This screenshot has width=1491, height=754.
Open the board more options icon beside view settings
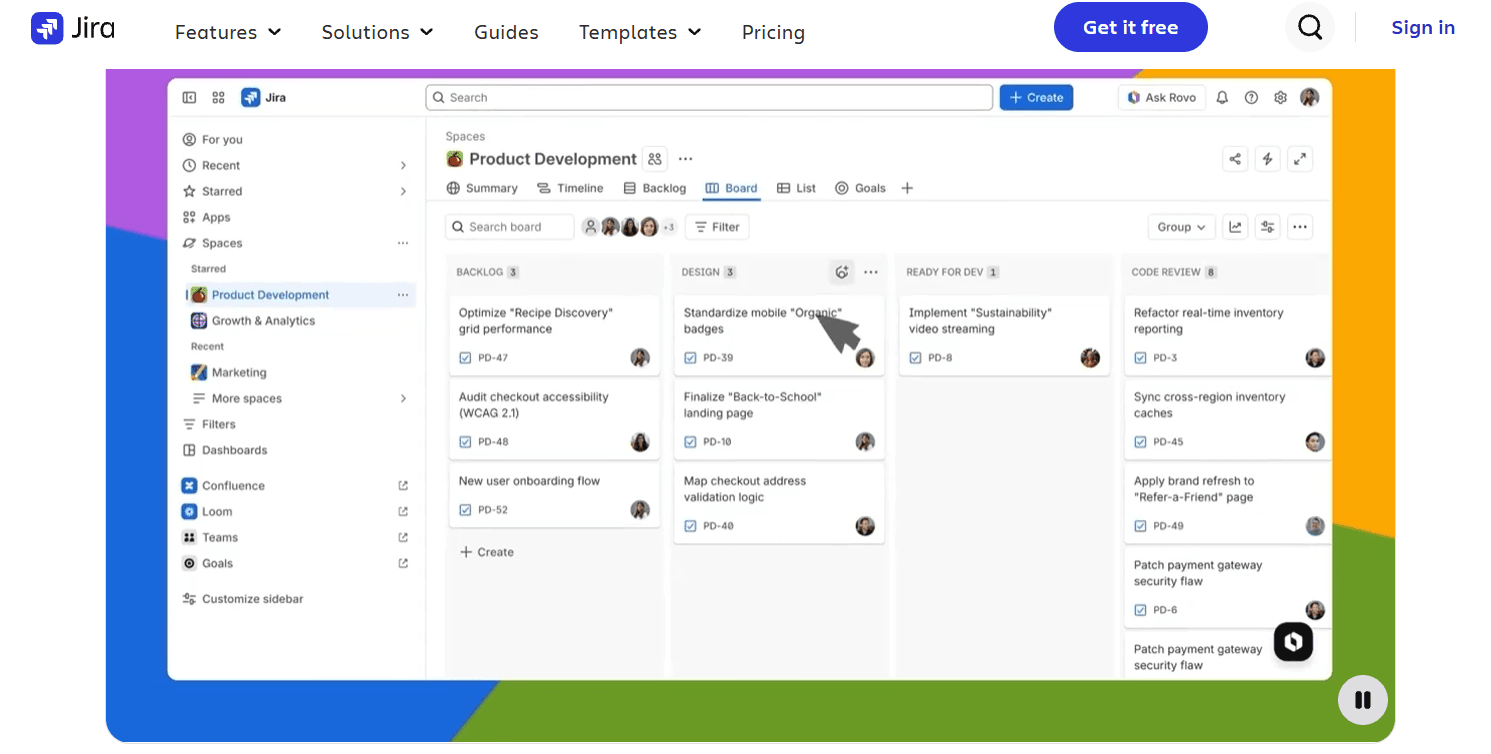click(x=1300, y=227)
